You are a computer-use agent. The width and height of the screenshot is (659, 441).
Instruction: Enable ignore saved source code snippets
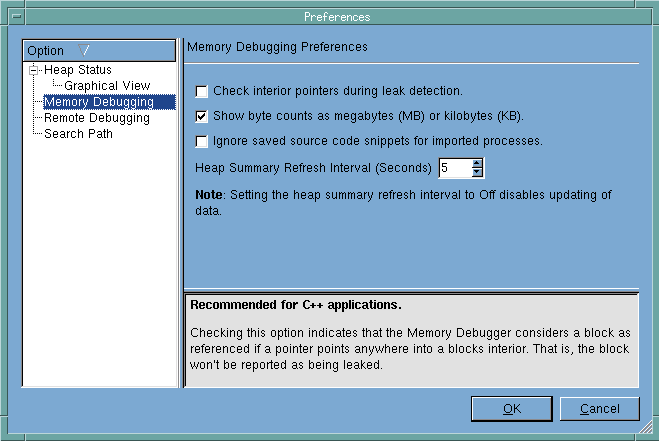tap(202, 141)
